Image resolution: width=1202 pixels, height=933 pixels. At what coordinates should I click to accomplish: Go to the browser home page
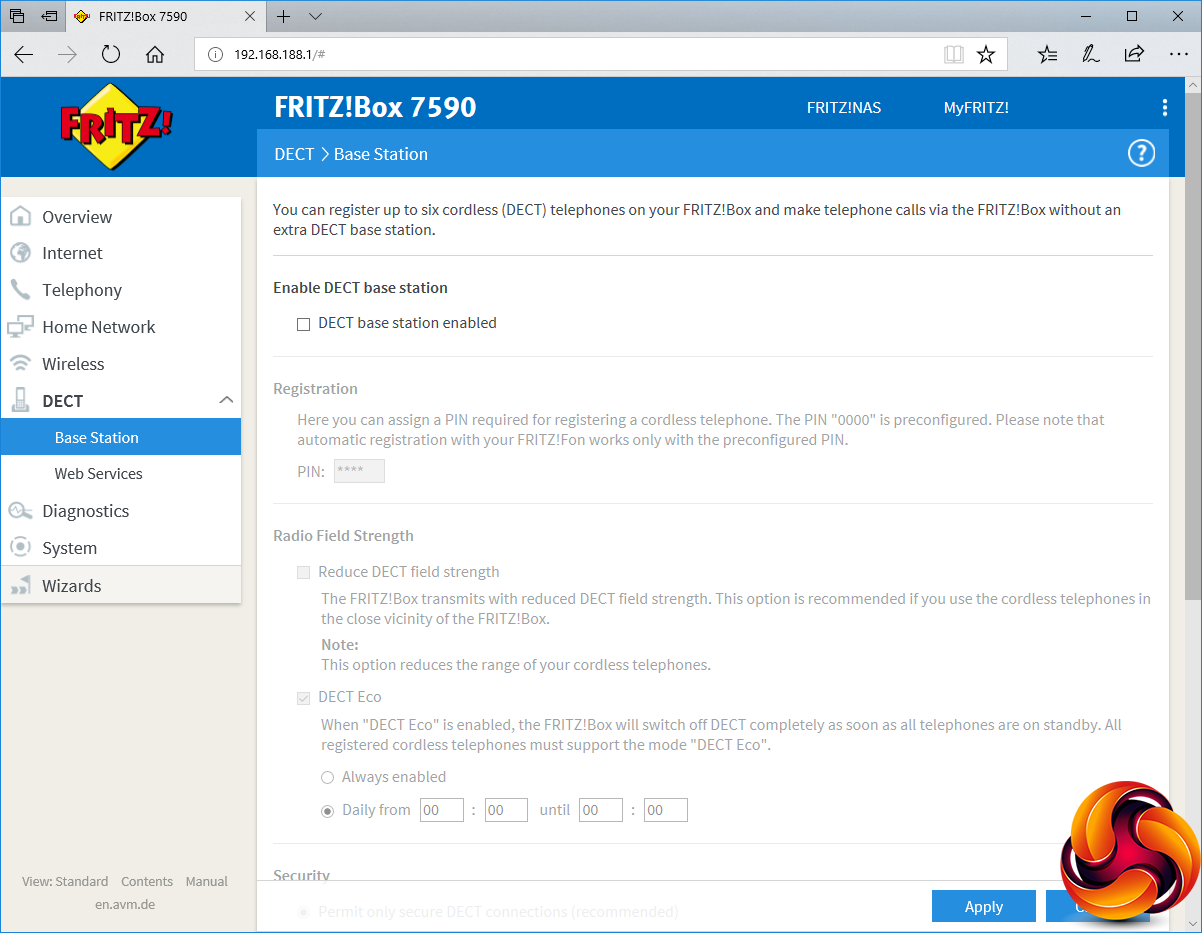[x=155, y=55]
